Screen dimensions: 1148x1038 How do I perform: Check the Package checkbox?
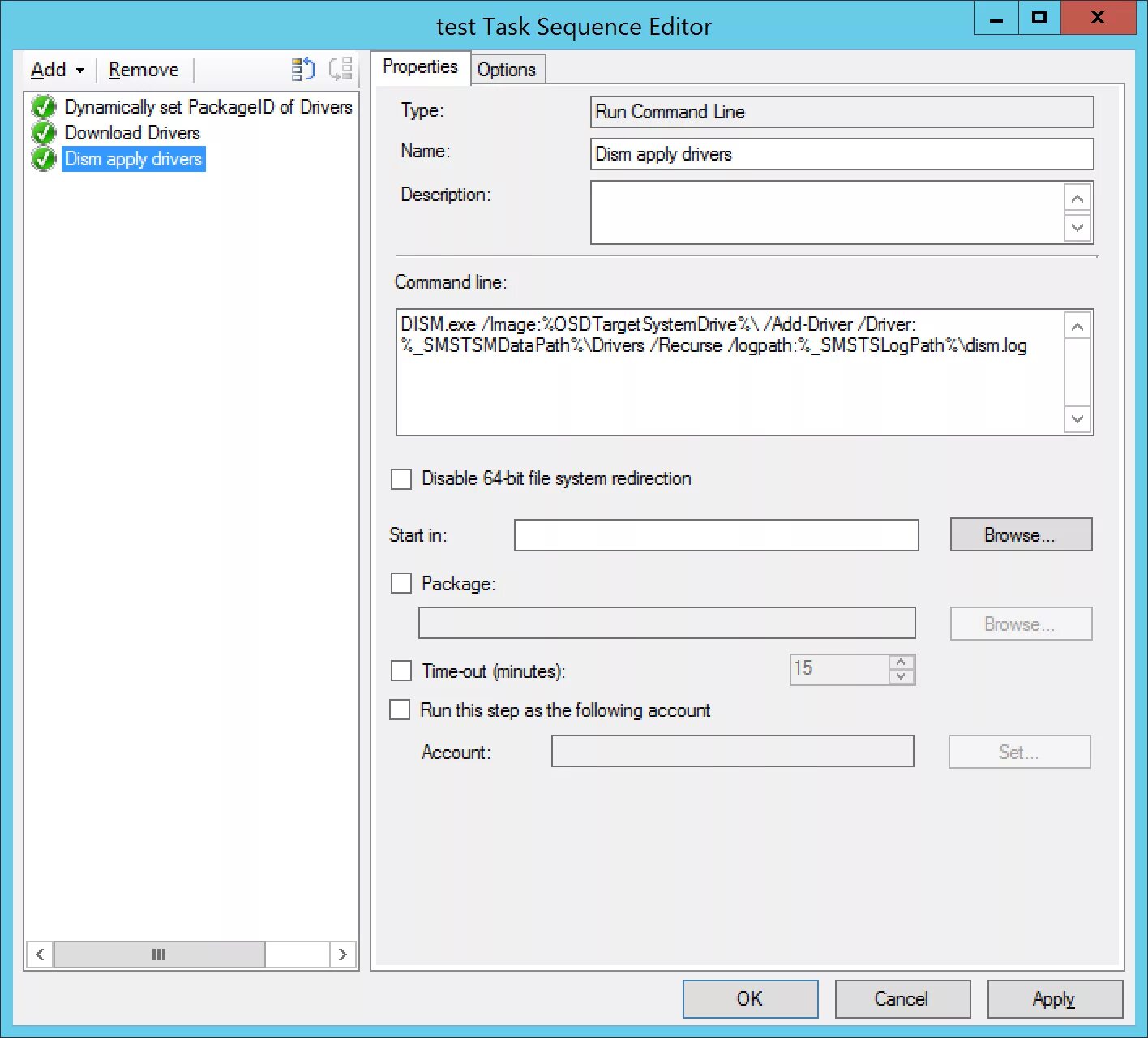401,584
